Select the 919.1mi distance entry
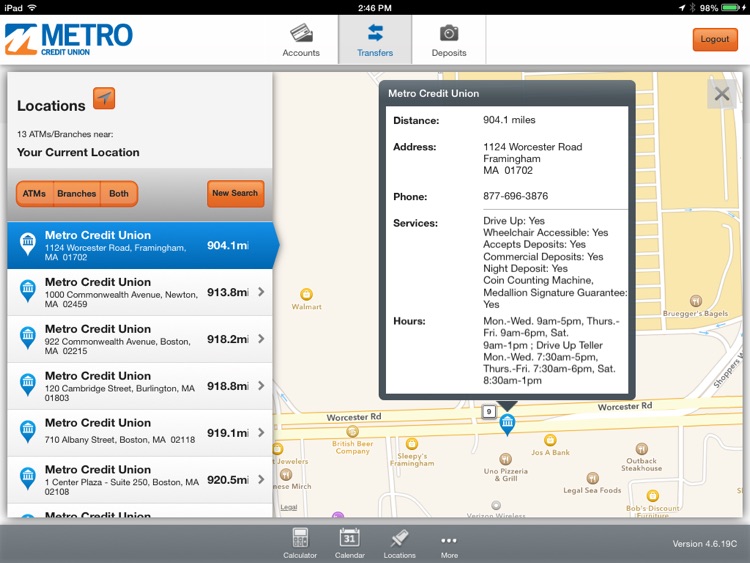 tap(228, 433)
